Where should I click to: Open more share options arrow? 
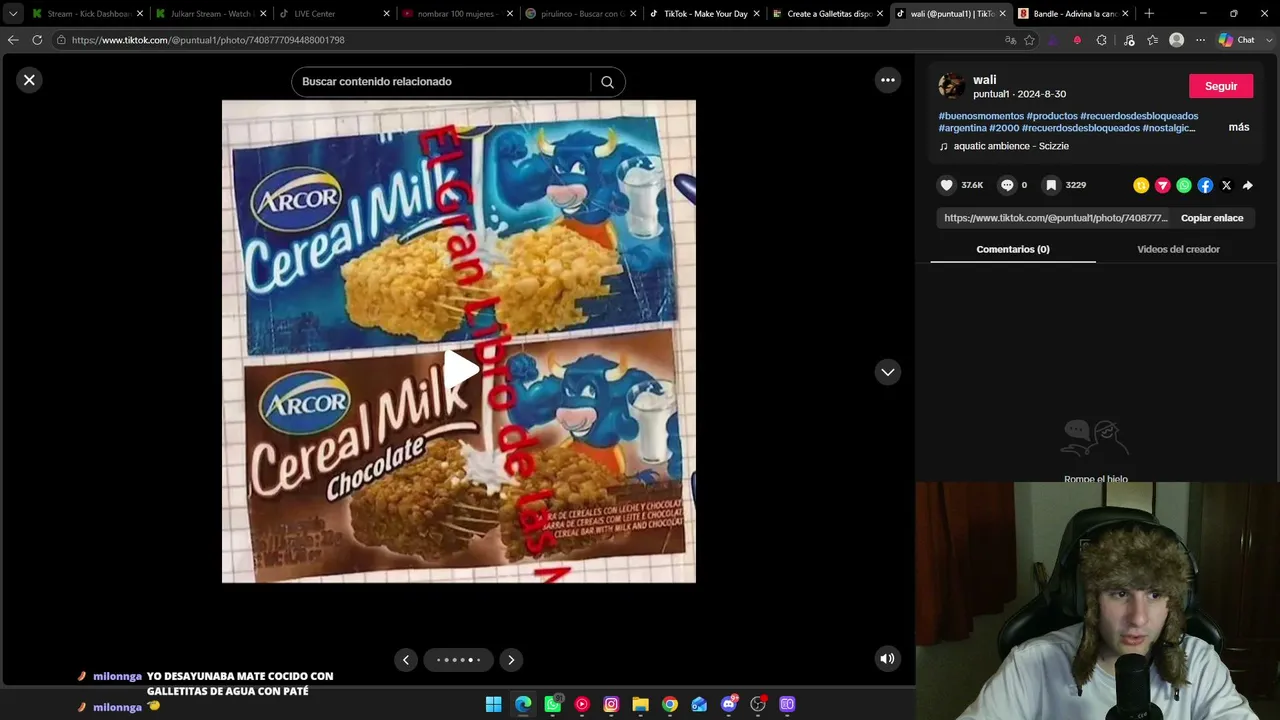[1248, 185]
